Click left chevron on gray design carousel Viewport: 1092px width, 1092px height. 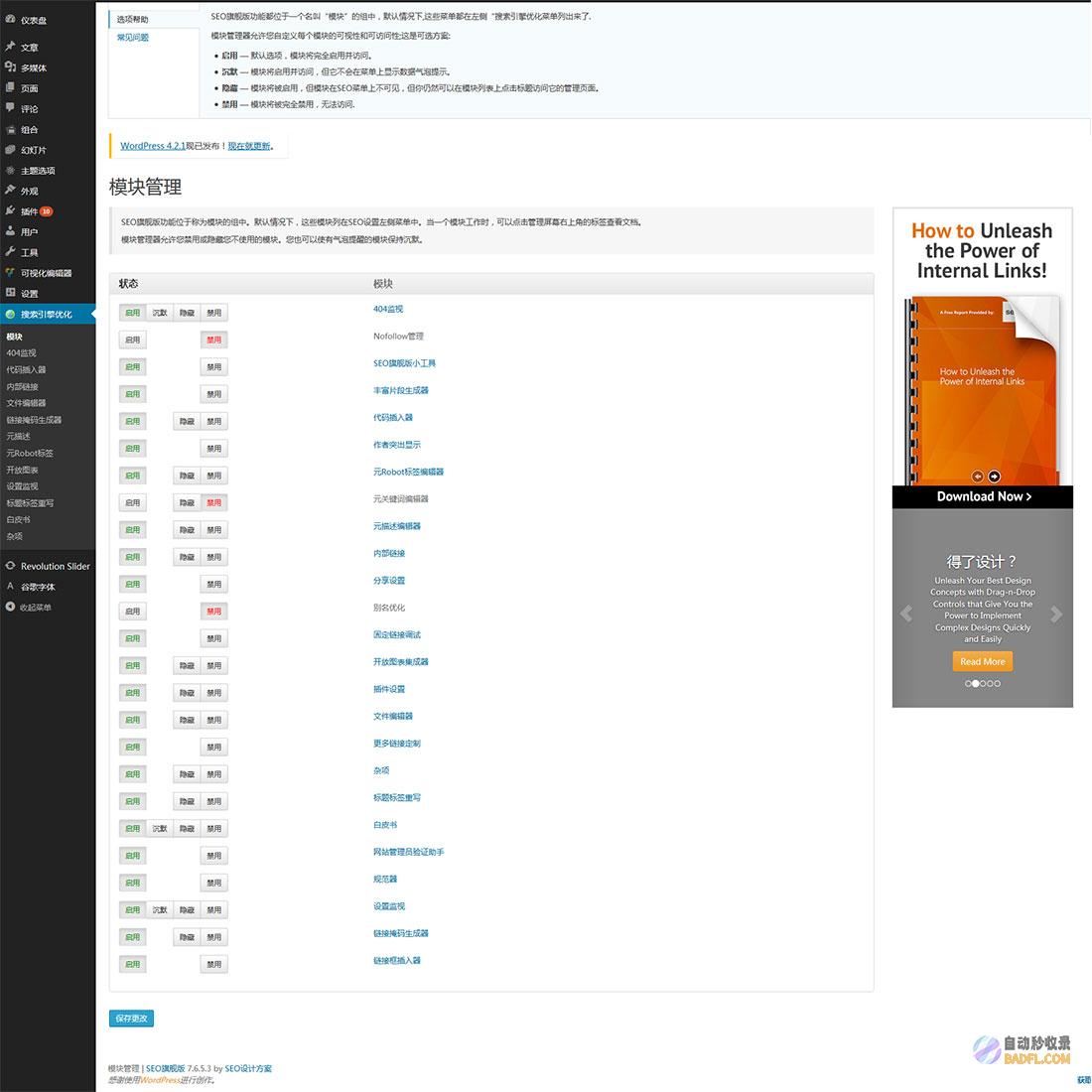906,614
